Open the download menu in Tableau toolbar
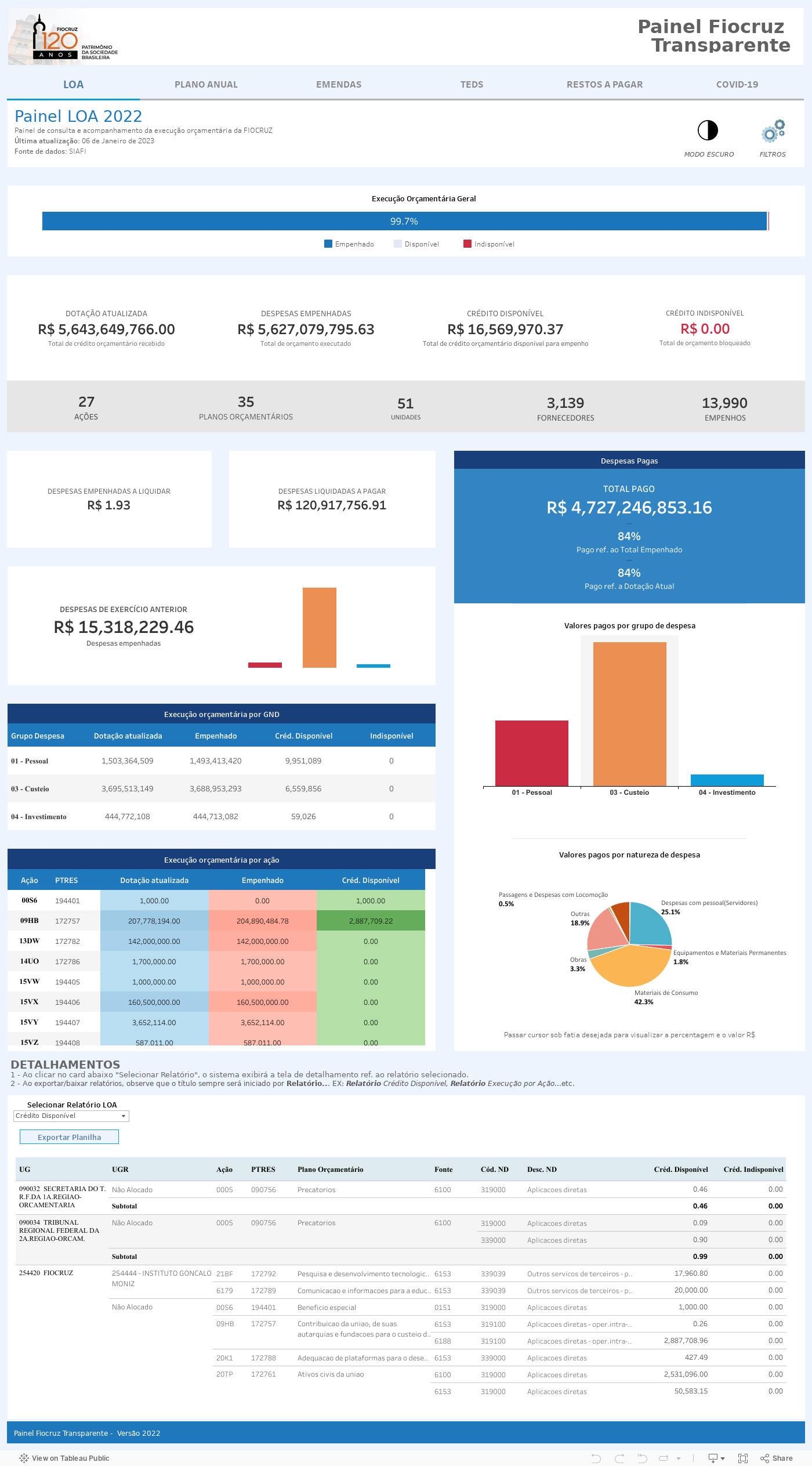Viewport: 812px width, 1466px height. tap(716, 1458)
